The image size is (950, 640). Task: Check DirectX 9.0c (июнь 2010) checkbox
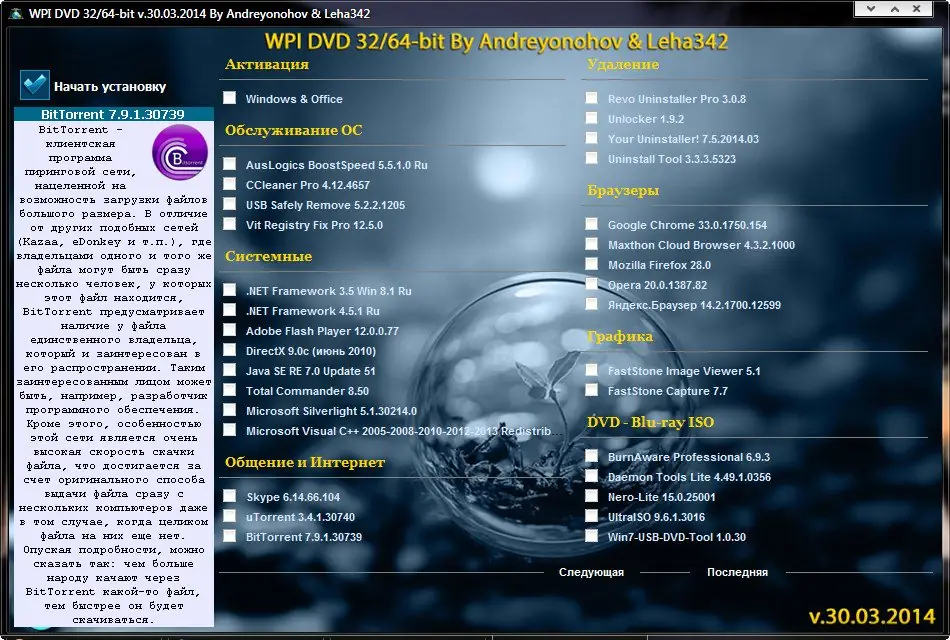[230, 350]
